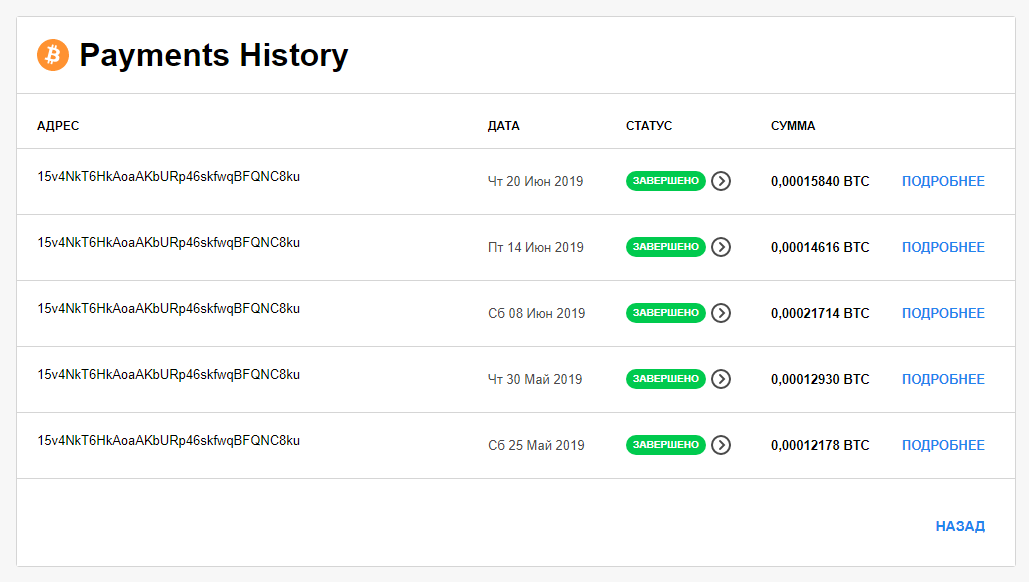The width and height of the screenshot is (1029, 582).
Task: View details of the 0,00021714 BTC payment
Action: (943, 313)
